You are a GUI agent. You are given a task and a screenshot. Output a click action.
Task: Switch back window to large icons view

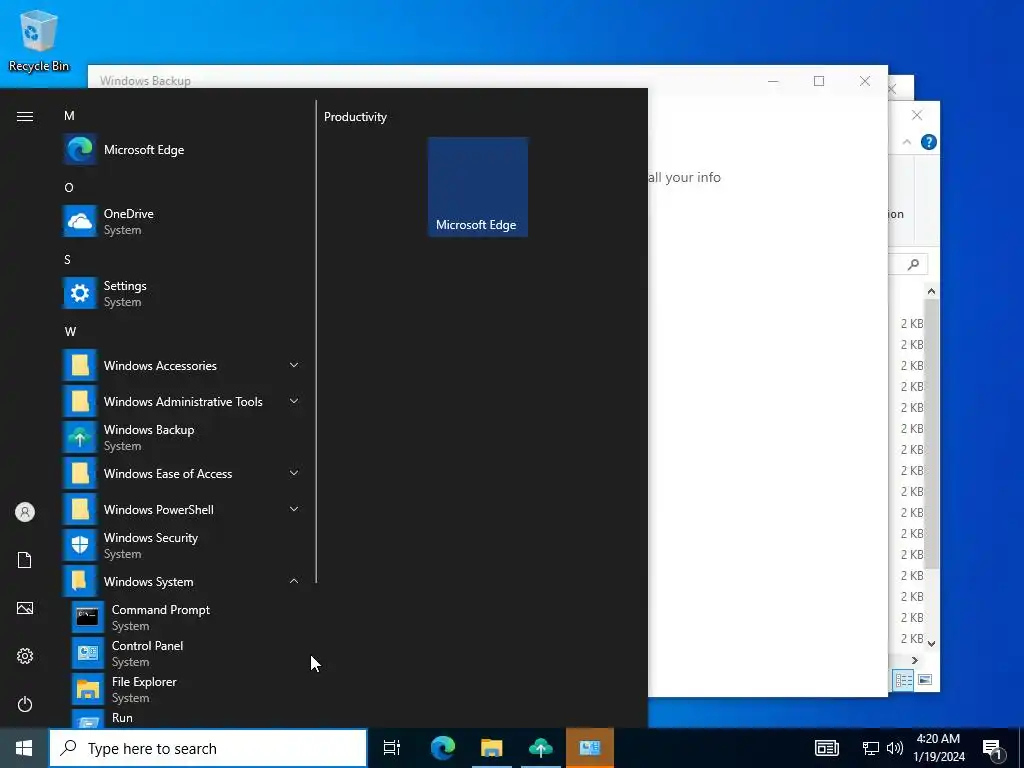pyautogui.click(x=925, y=680)
